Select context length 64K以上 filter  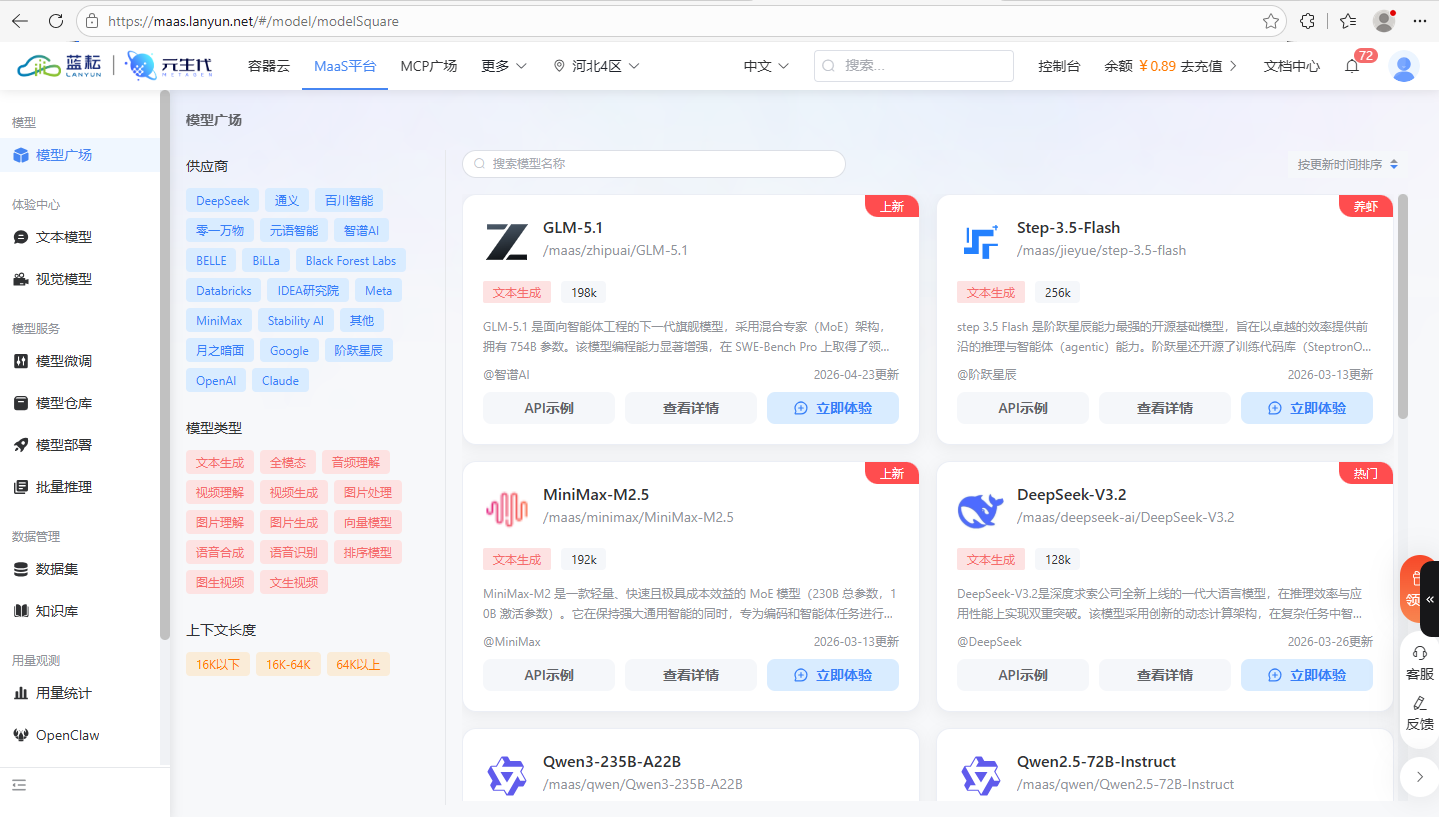358,664
